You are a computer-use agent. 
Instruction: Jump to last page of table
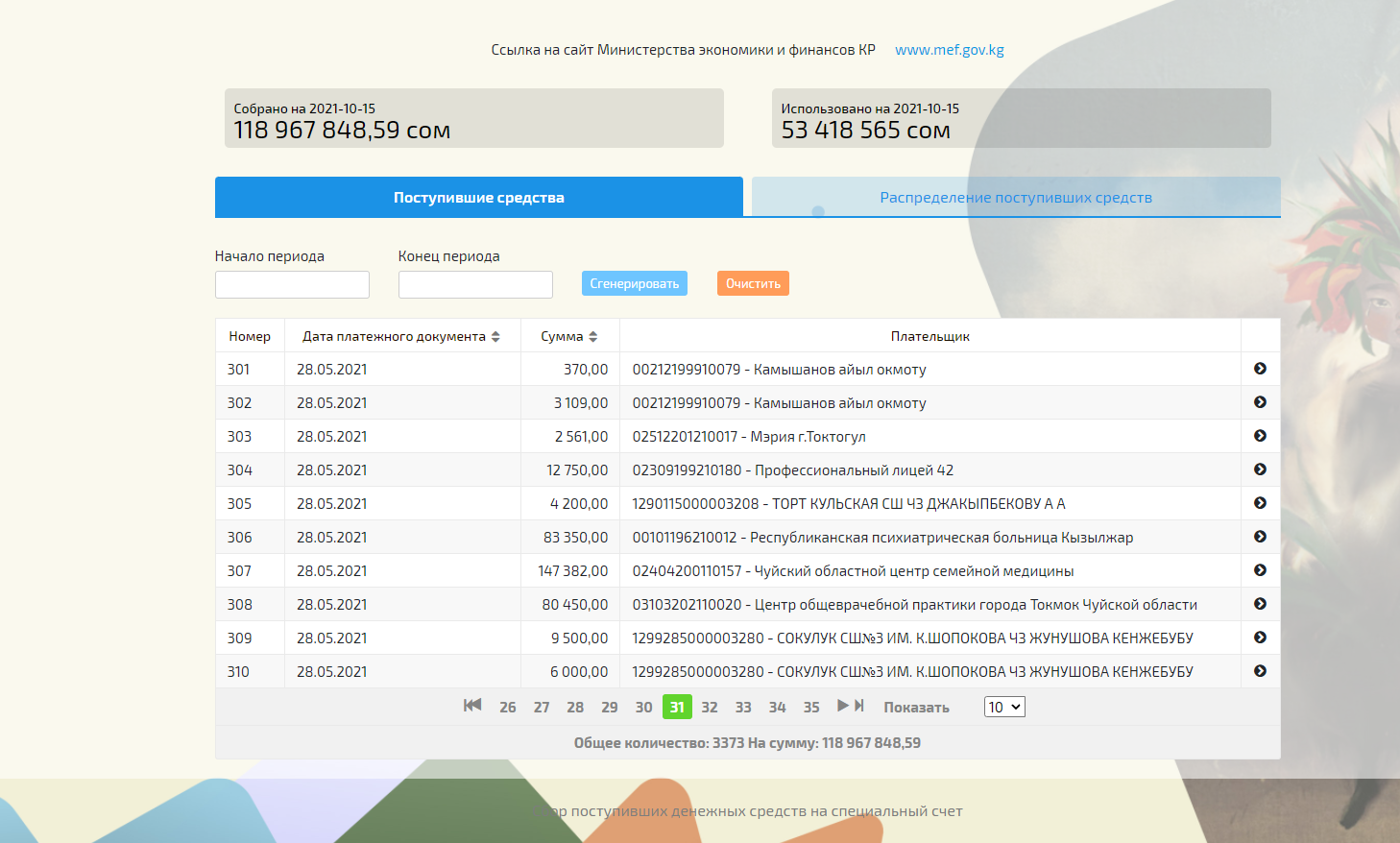[x=859, y=706]
